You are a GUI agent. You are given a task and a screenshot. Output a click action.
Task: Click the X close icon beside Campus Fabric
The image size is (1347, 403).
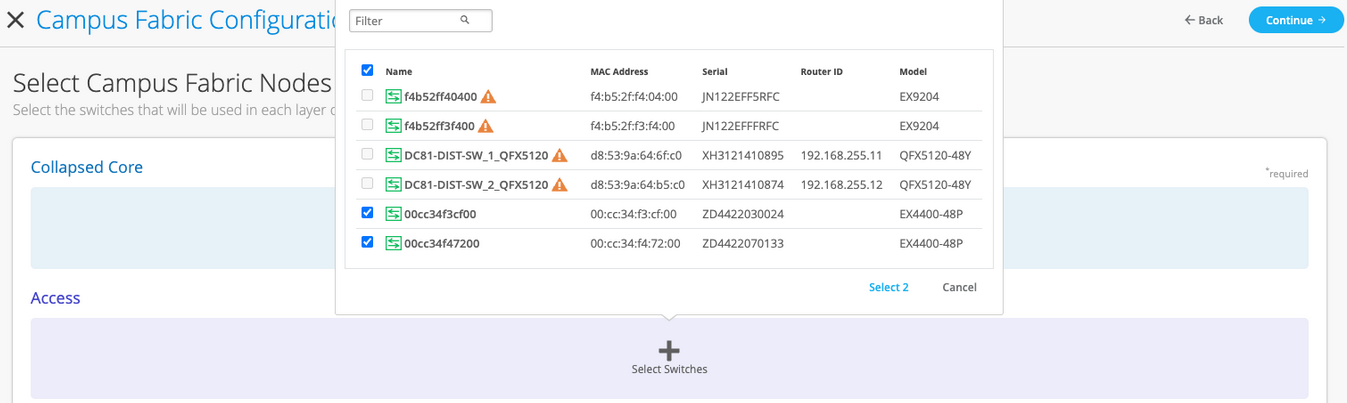click(15, 20)
